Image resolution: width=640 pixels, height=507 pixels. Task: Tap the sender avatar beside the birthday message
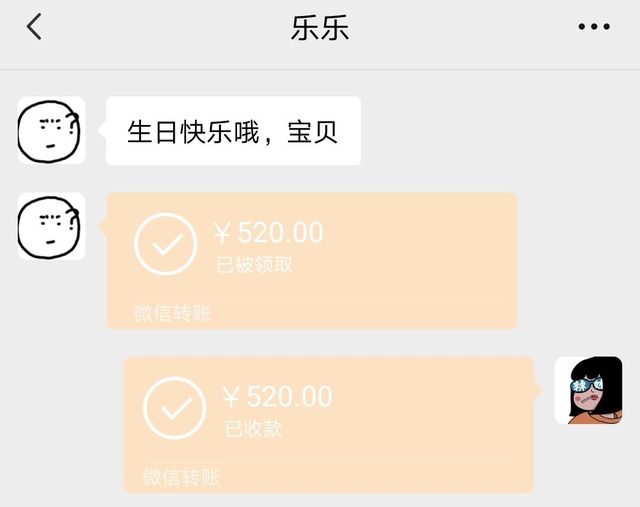(x=51, y=130)
